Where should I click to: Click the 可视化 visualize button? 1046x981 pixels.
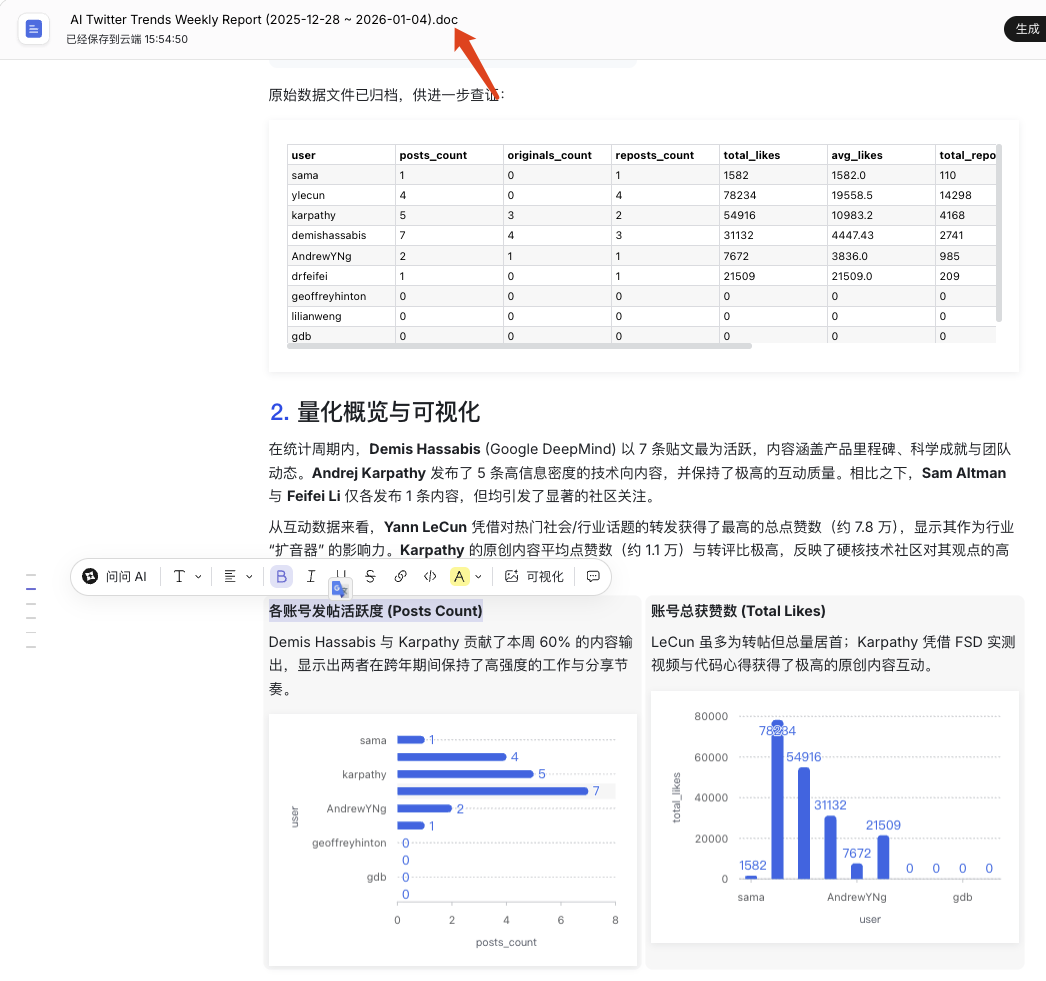click(x=534, y=576)
